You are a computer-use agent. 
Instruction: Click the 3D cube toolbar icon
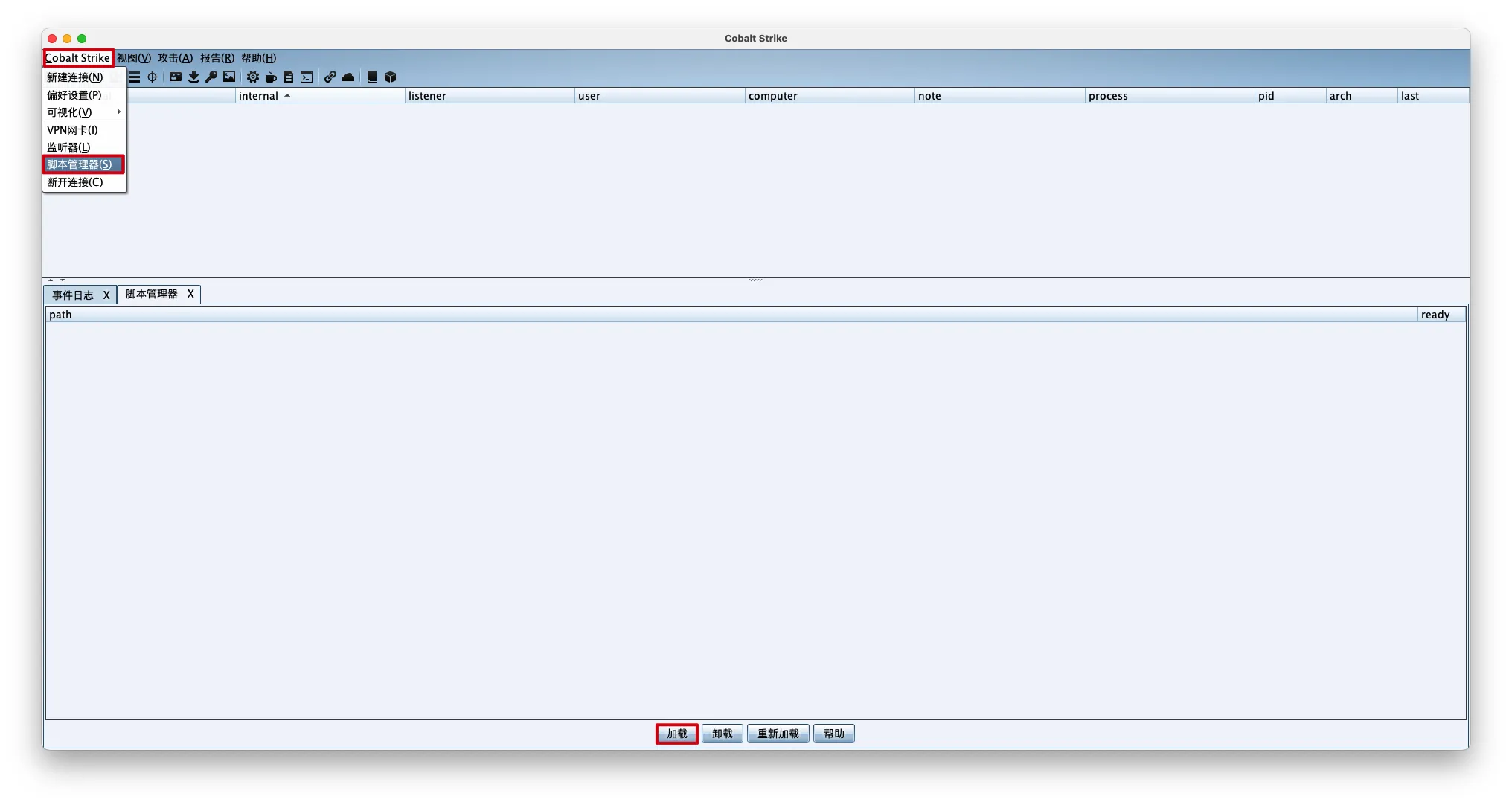(390, 77)
